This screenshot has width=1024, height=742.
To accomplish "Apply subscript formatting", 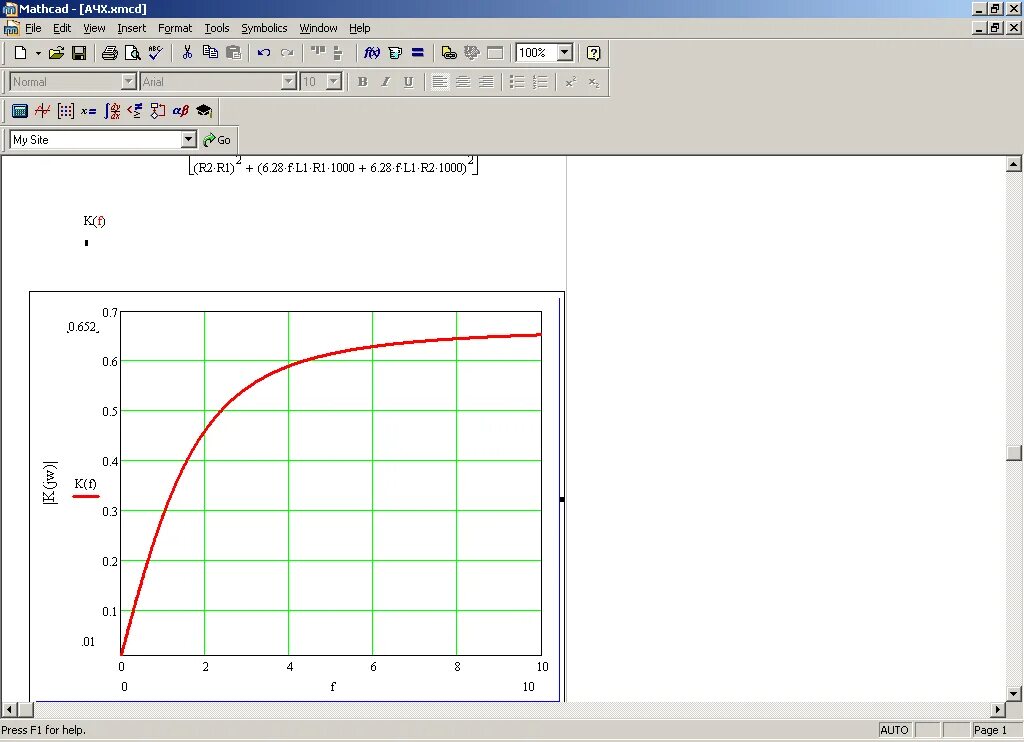I will (594, 82).
